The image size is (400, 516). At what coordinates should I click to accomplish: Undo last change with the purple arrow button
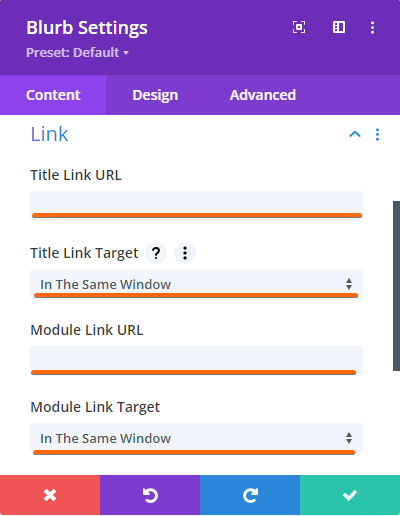[x=150, y=495]
